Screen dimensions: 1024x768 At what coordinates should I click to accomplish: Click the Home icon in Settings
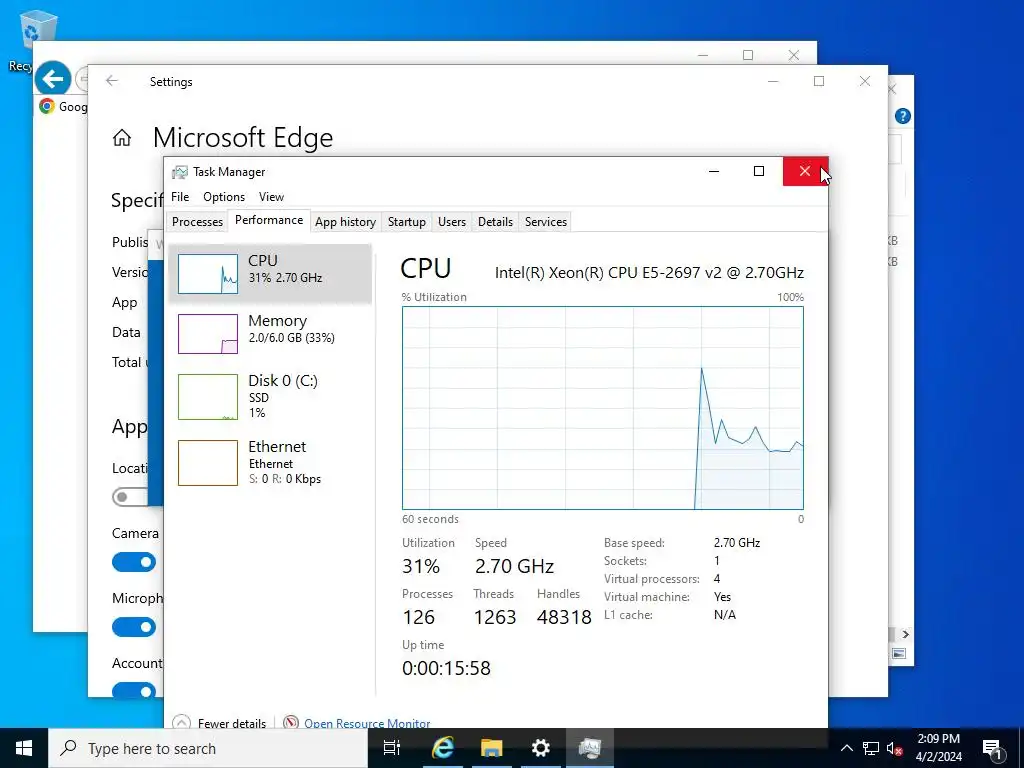click(121, 138)
